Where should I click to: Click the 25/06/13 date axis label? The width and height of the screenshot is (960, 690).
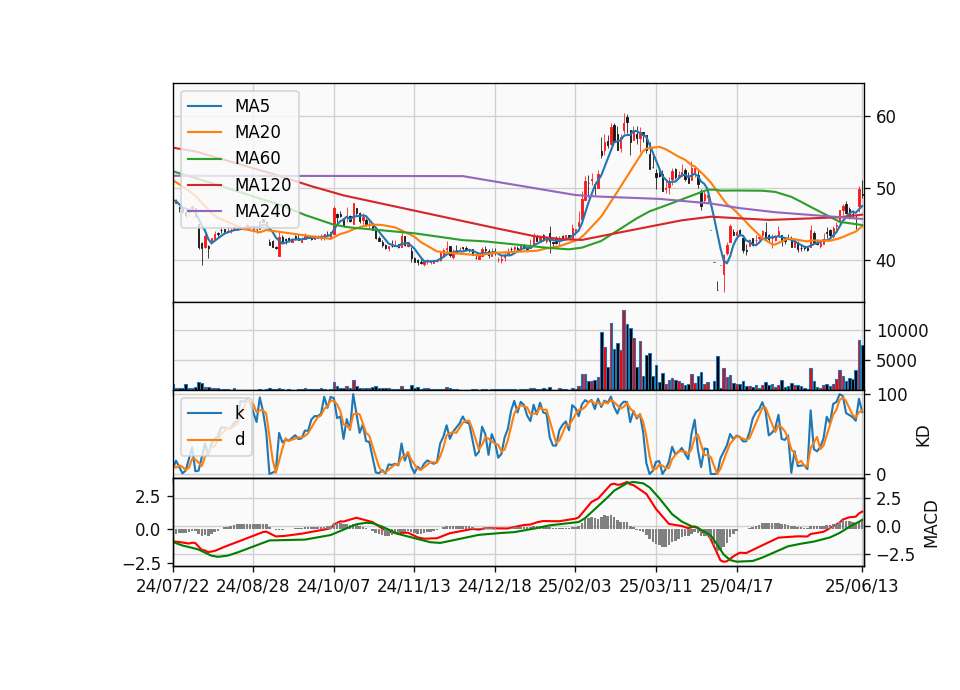(861, 586)
